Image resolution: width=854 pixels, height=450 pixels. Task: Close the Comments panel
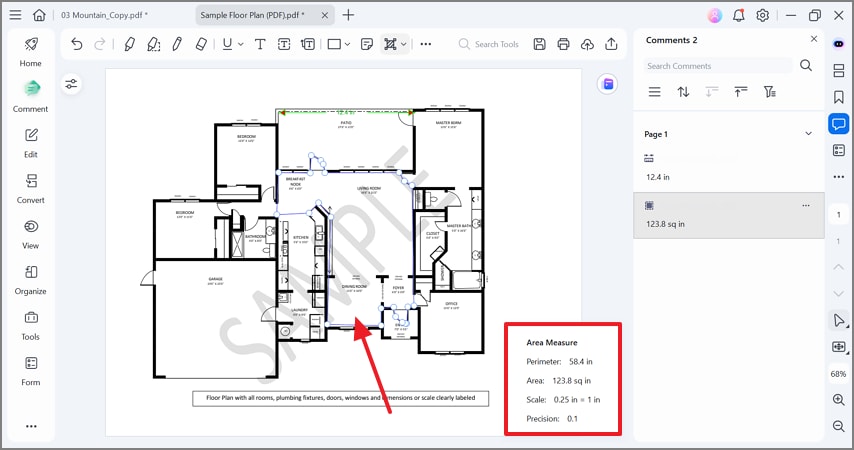coord(814,39)
